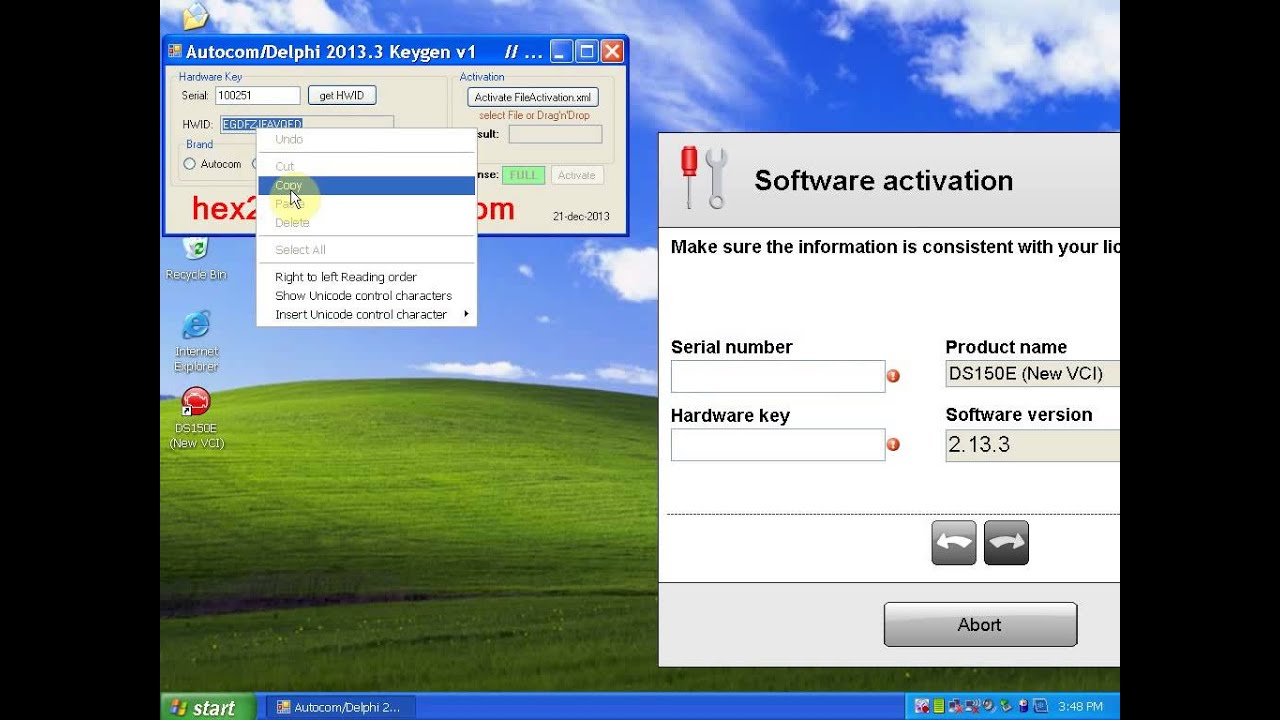Choose Delete in the context menu

point(366,223)
